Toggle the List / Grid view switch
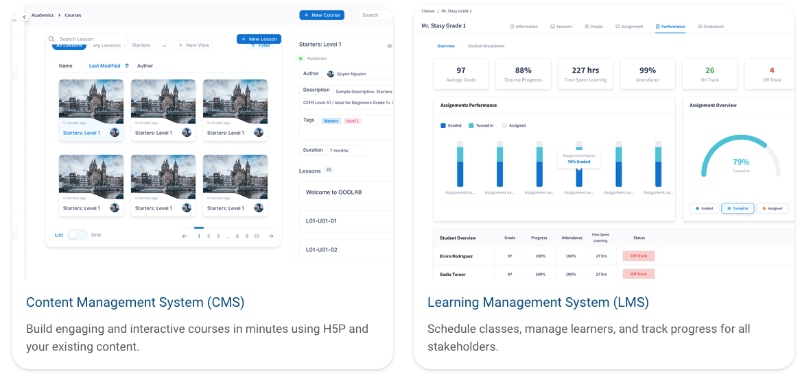Screen dimensions: 800x378 pyautogui.click(x=78, y=235)
